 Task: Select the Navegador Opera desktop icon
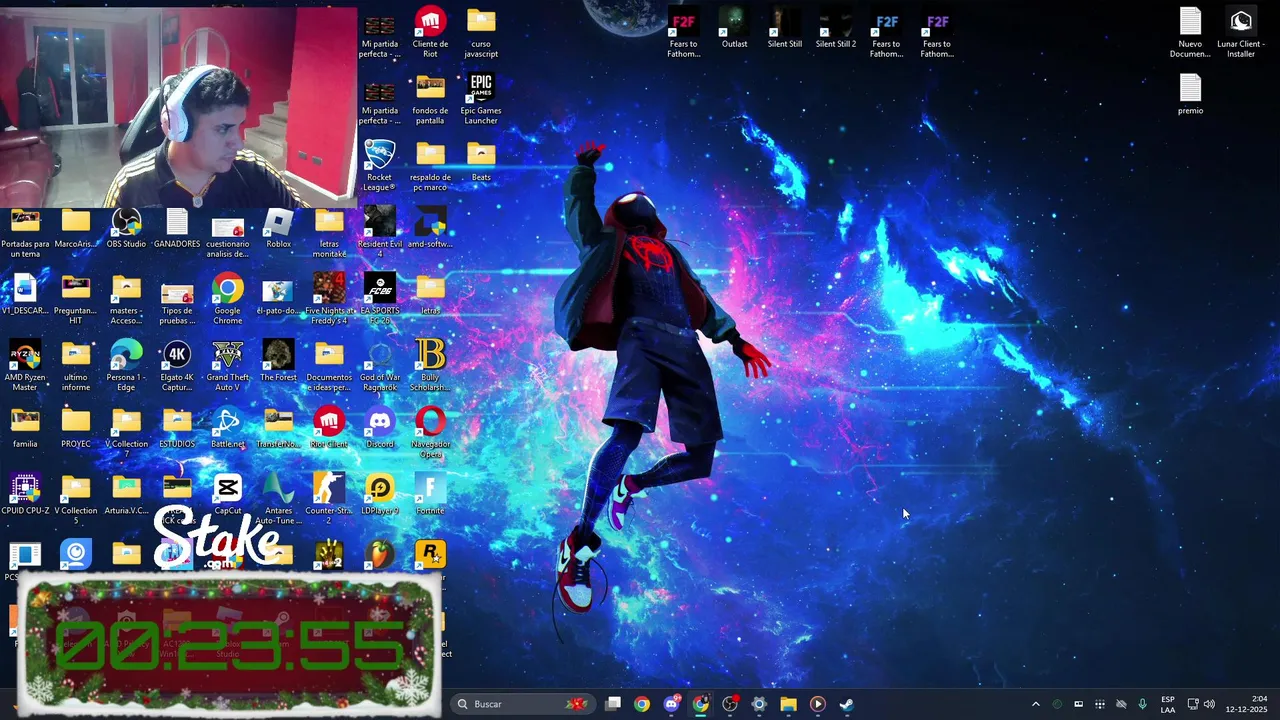[430, 435]
